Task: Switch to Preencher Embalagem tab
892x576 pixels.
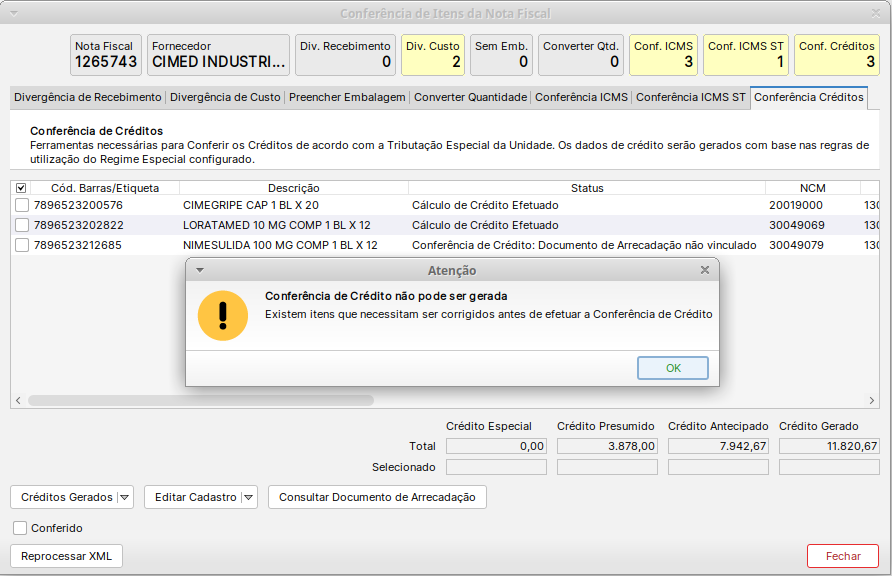Action: click(347, 97)
